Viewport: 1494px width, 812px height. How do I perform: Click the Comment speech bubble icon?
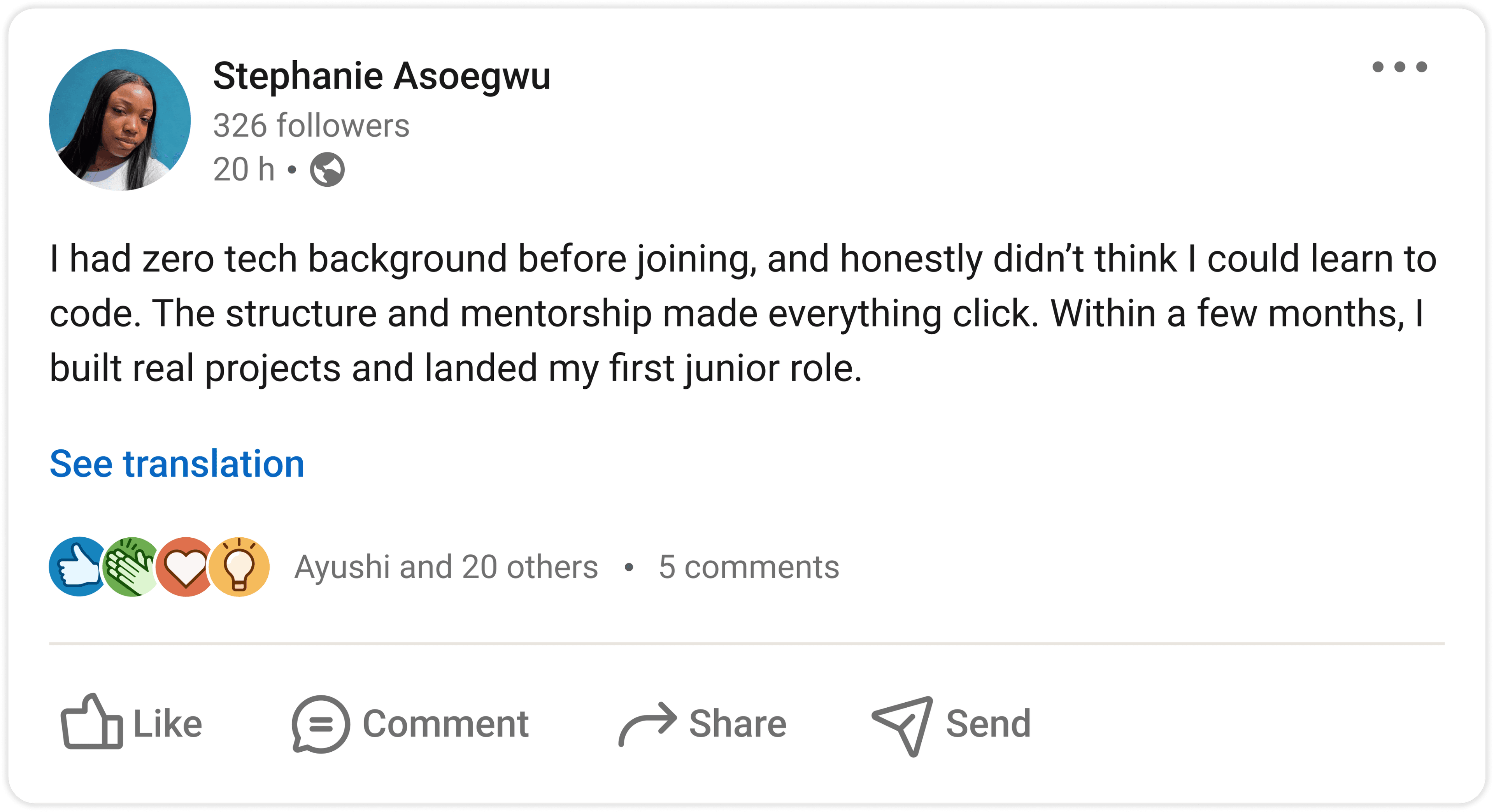pyautogui.click(x=320, y=724)
